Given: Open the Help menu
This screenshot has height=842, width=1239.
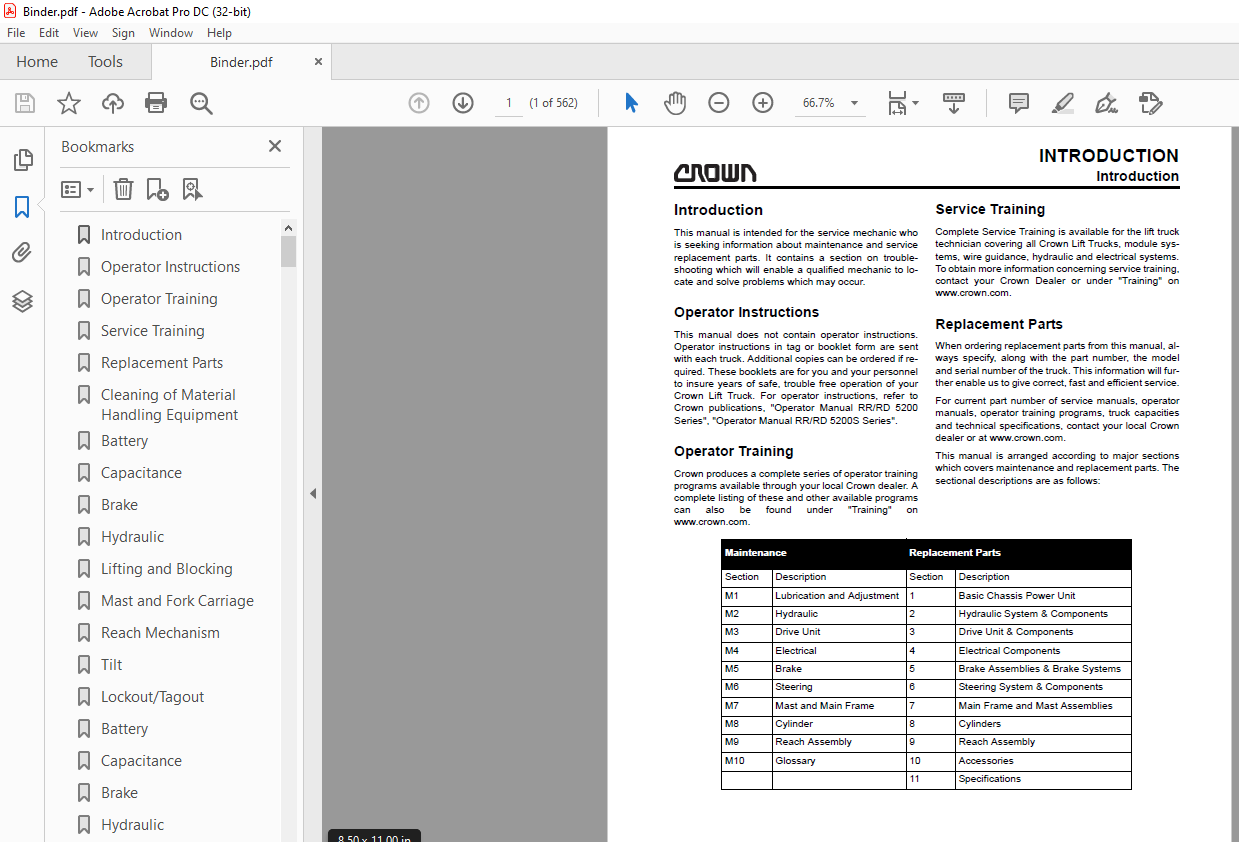Looking at the screenshot, I should tap(219, 33).
